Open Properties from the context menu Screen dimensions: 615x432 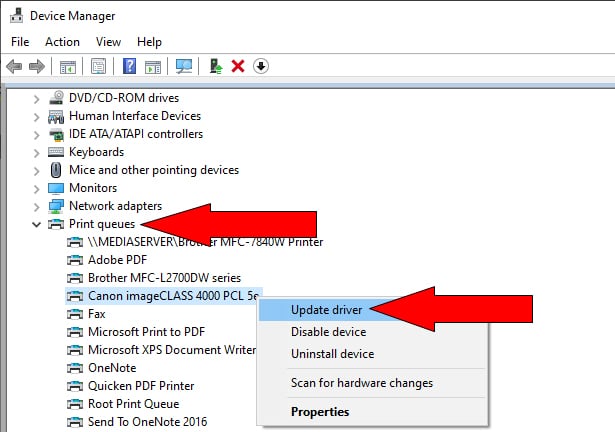319,411
